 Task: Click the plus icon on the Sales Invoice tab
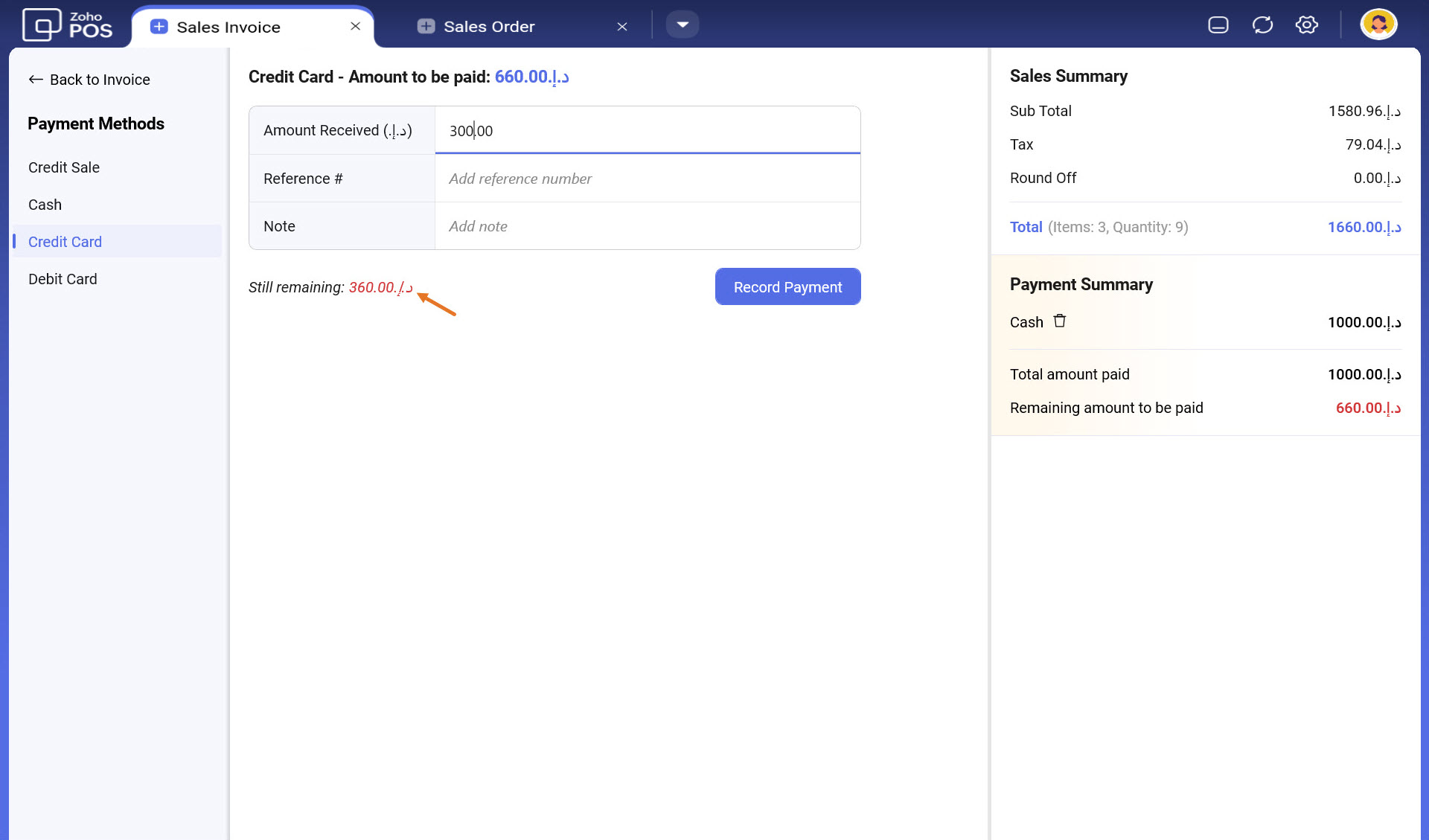point(159,27)
